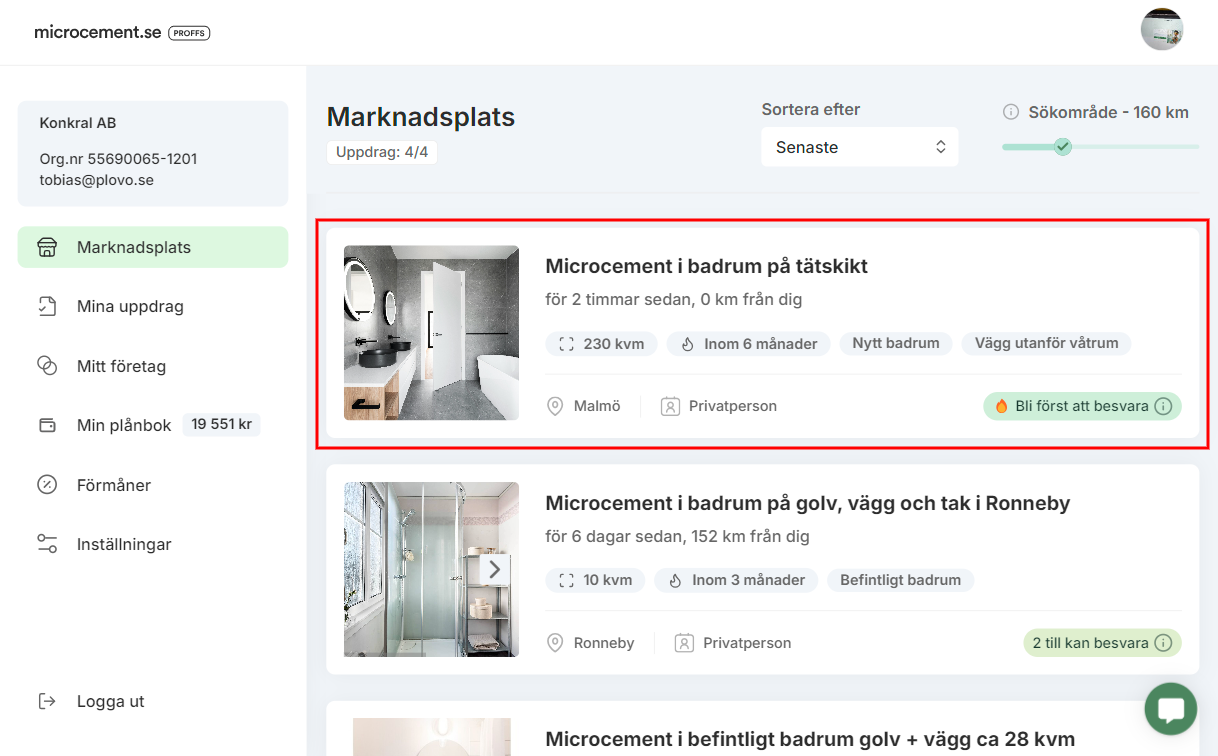Open Marknadsplats in the sidebar

point(153,247)
